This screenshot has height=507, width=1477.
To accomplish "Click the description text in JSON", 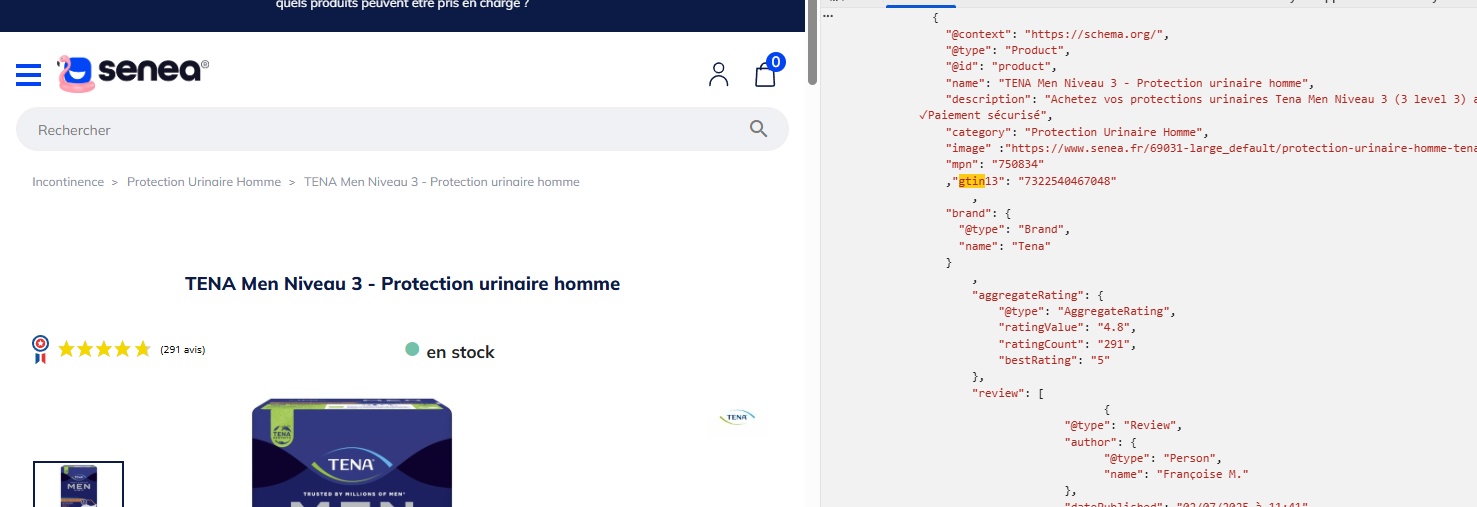I will pos(1260,99).
